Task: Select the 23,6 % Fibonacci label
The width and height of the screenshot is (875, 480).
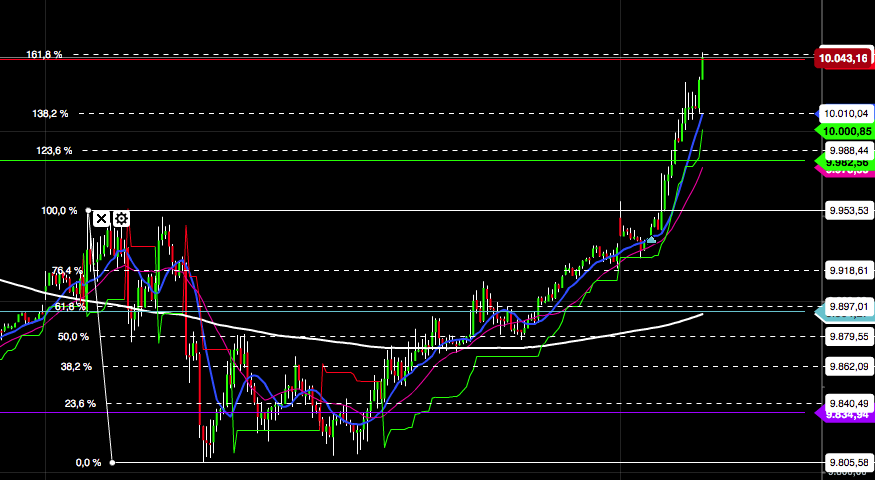Action: [80, 403]
